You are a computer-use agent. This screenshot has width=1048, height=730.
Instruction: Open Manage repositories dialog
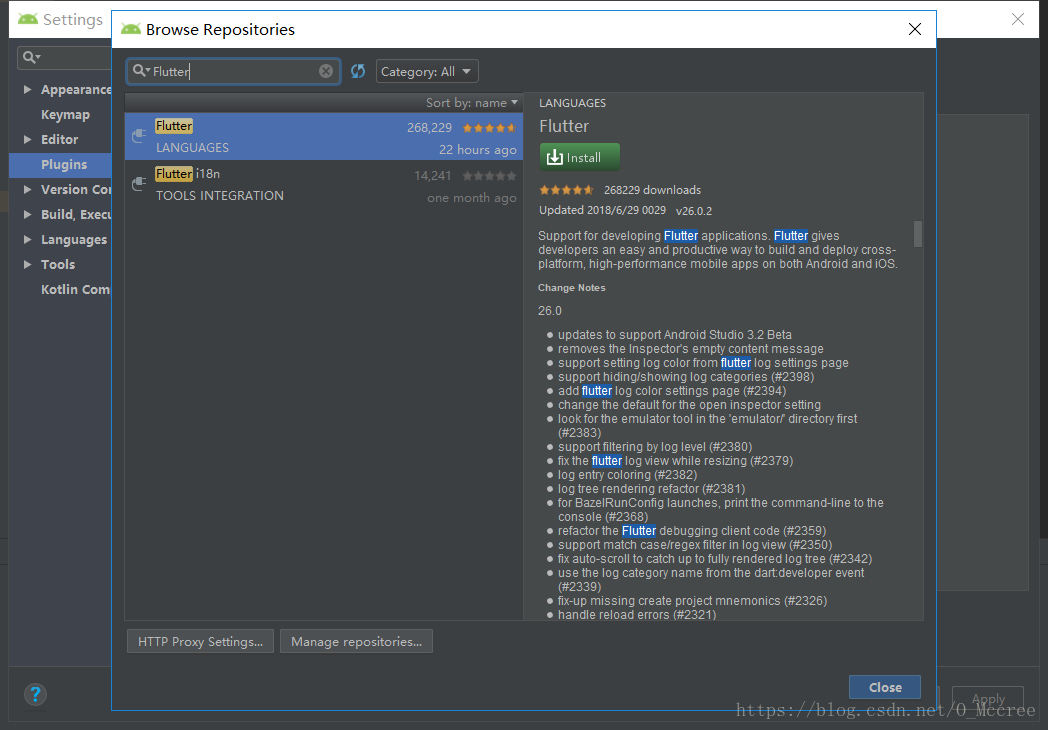[356, 641]
